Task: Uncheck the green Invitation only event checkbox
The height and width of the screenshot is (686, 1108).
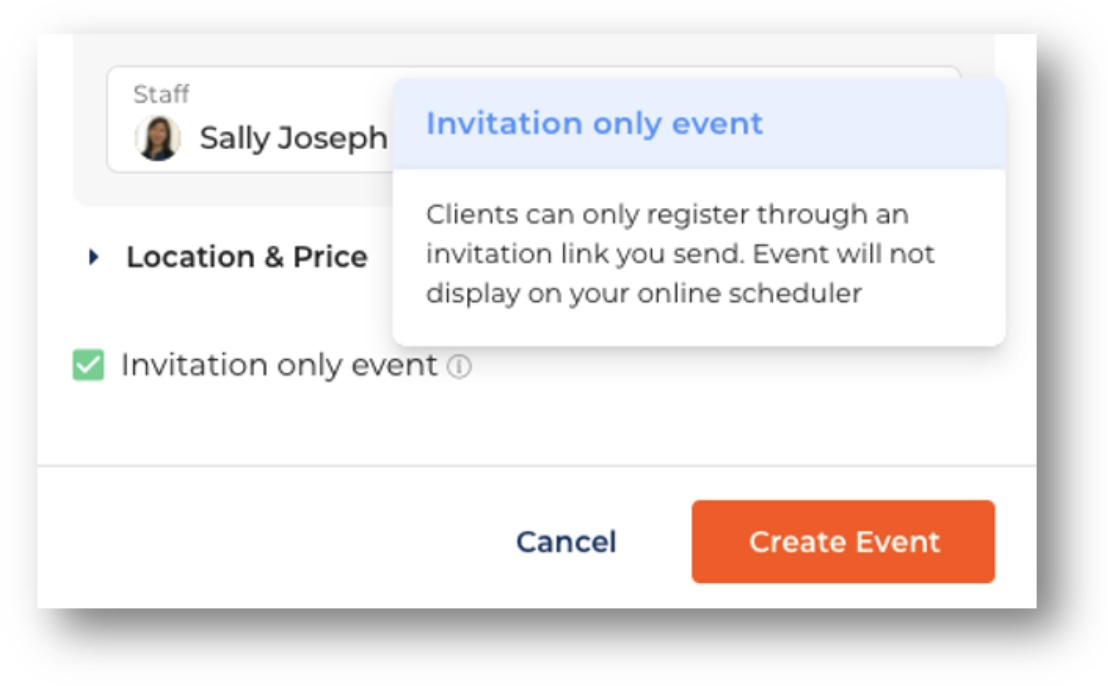Action: coord(88,365)
